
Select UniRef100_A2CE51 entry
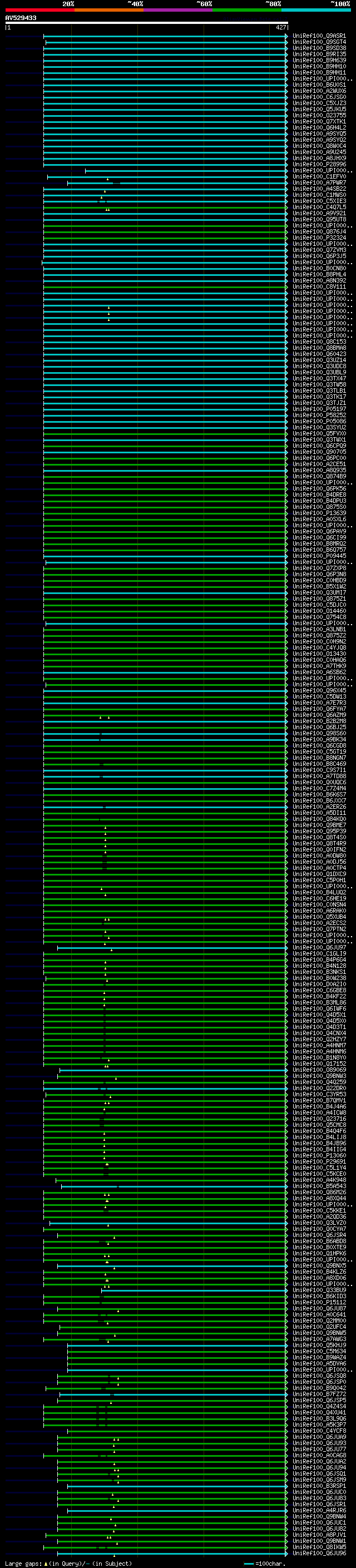(x=319, y=464)
